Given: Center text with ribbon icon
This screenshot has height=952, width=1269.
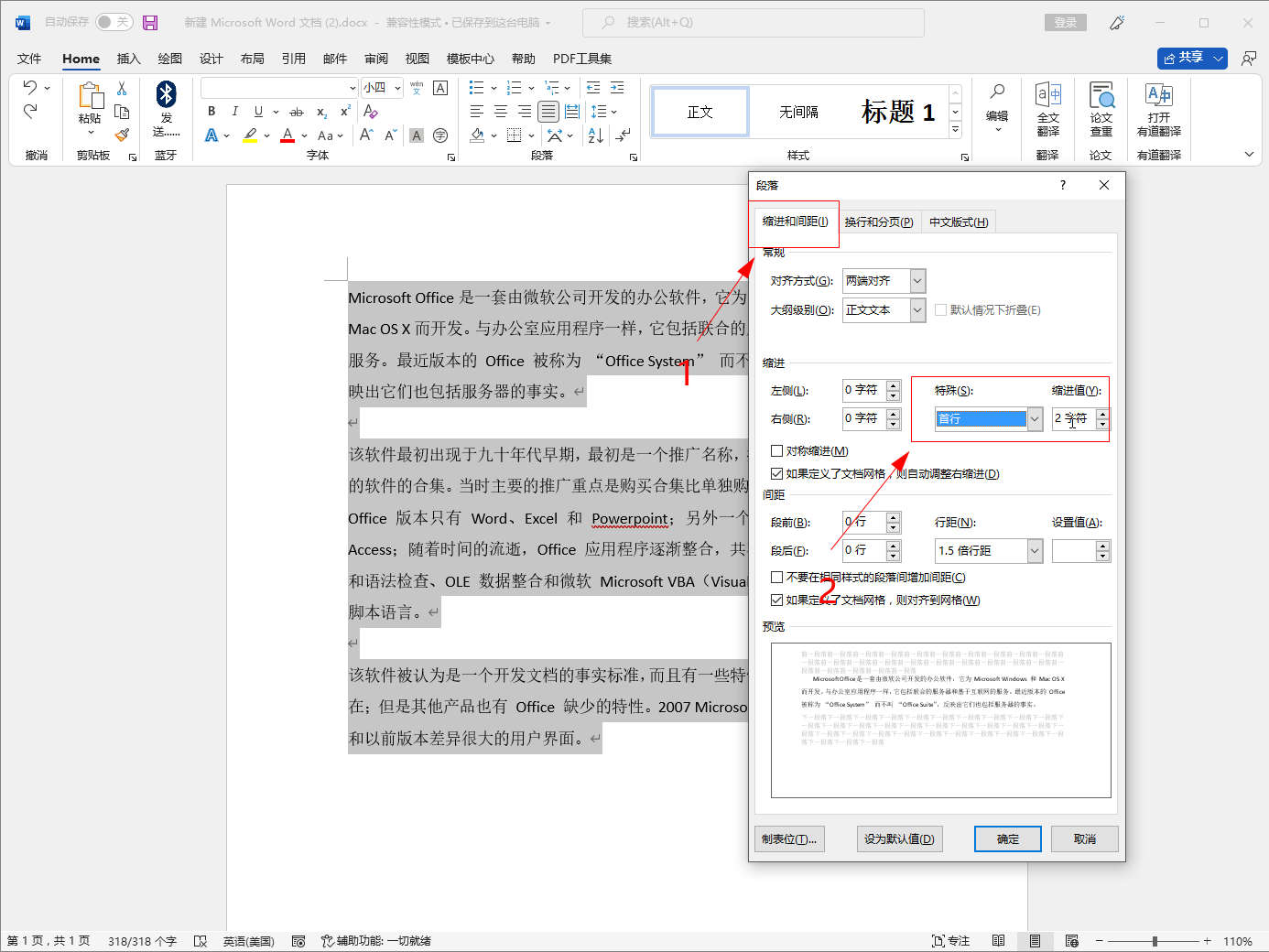Looking at the screenshot, I should pos(501,112).
